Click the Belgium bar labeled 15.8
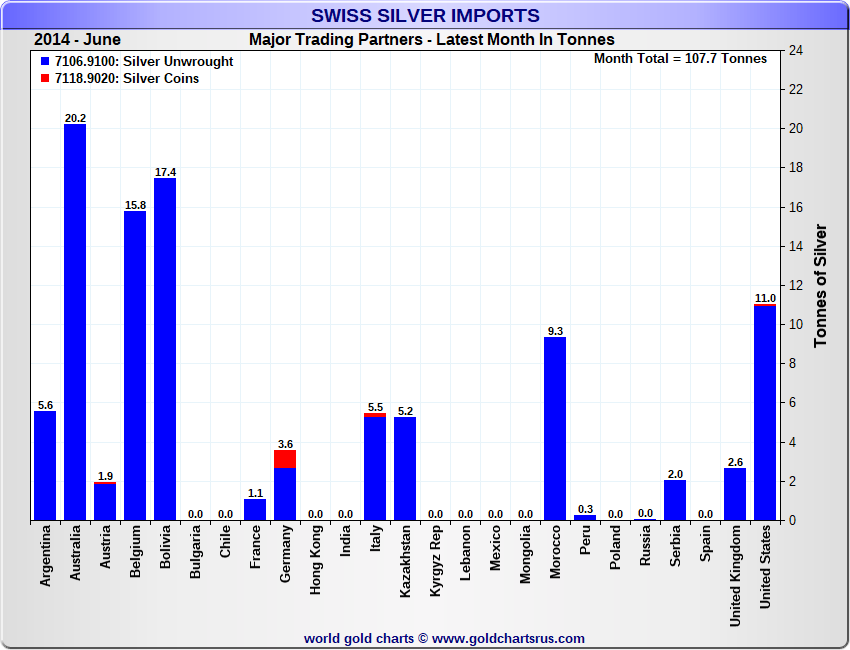This screenshot has height=650, width=850. click(x=135, y=365)
